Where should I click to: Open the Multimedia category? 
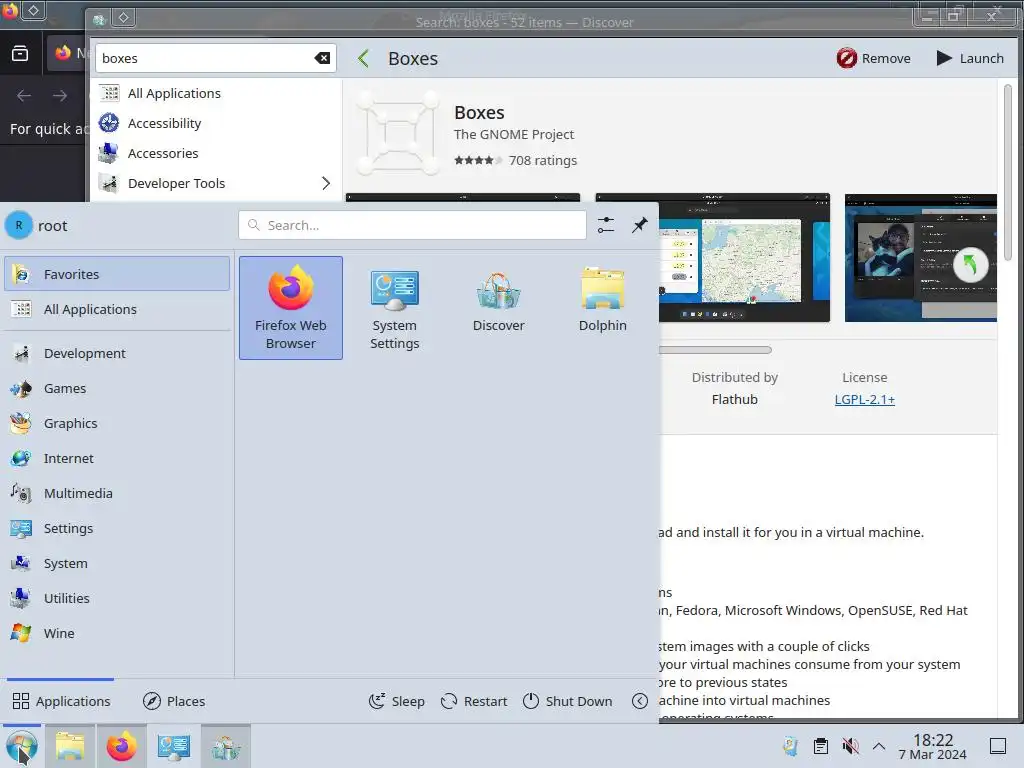point(117,493)
